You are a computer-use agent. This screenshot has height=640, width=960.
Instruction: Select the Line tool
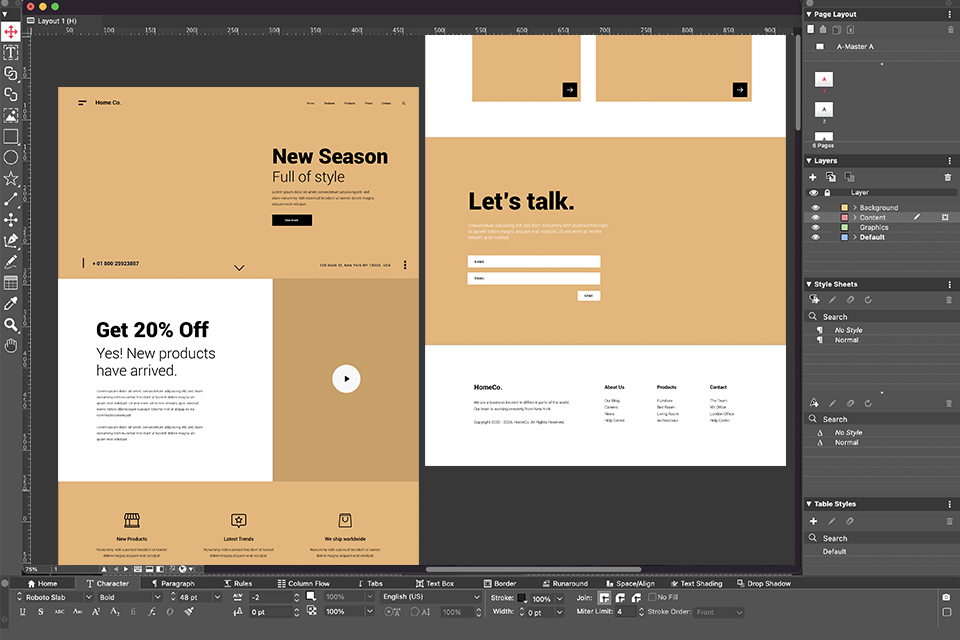11,199
